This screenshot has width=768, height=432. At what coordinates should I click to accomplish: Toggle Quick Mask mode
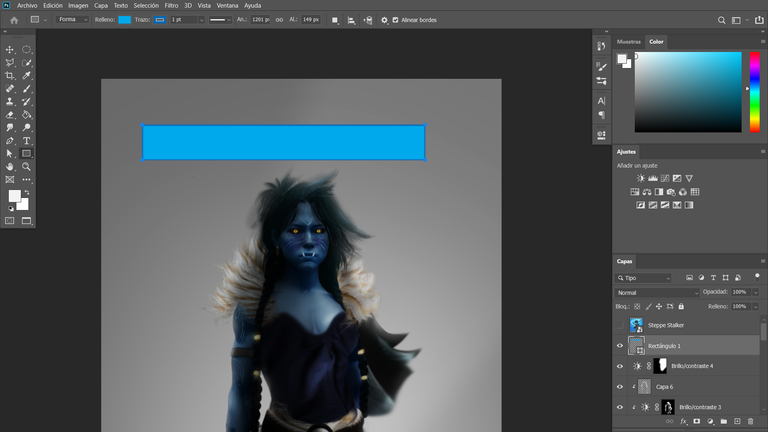pyautogui.click(x=10, y=221)
